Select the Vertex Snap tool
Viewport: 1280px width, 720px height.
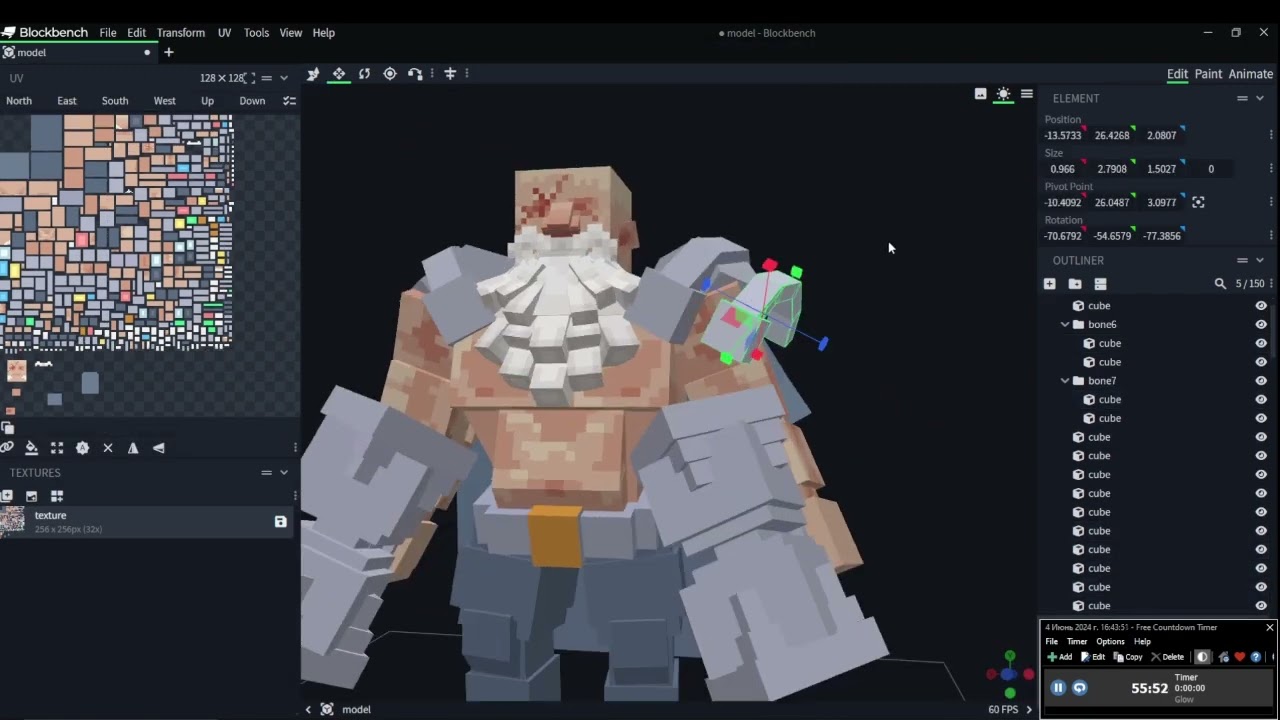coord(415,74)
